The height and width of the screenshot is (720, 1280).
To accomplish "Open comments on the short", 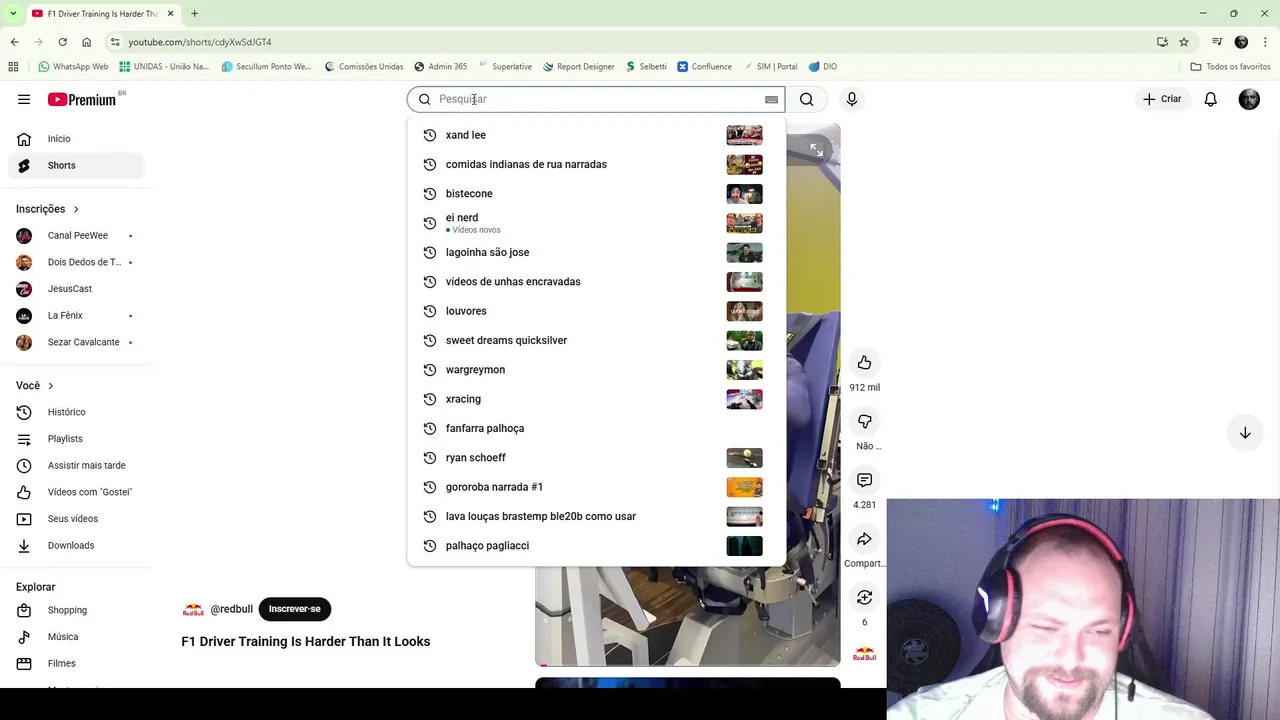I will [x=864, y=480].
